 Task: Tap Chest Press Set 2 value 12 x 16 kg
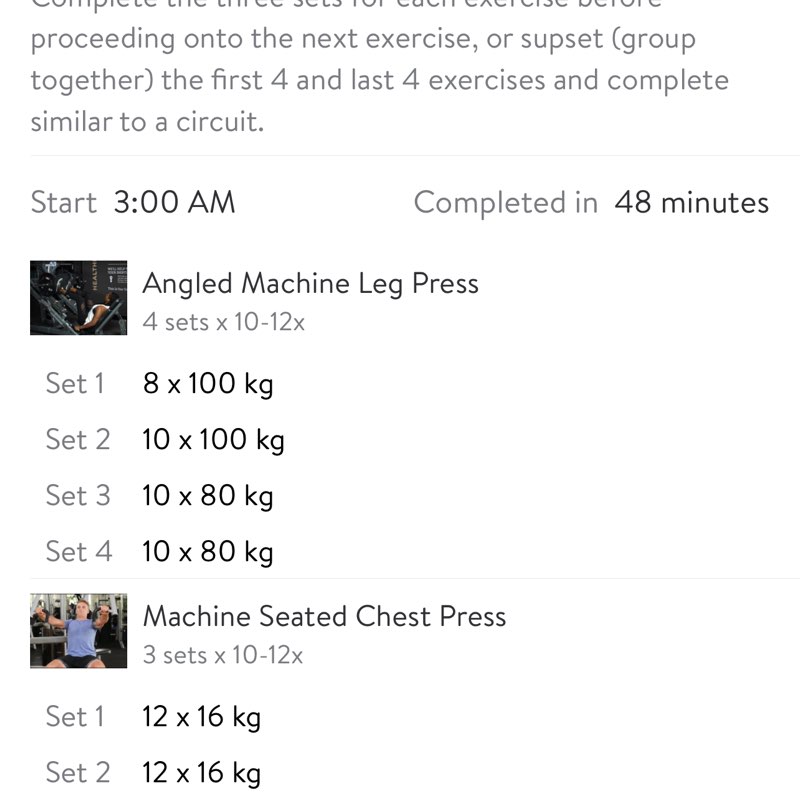201,773
